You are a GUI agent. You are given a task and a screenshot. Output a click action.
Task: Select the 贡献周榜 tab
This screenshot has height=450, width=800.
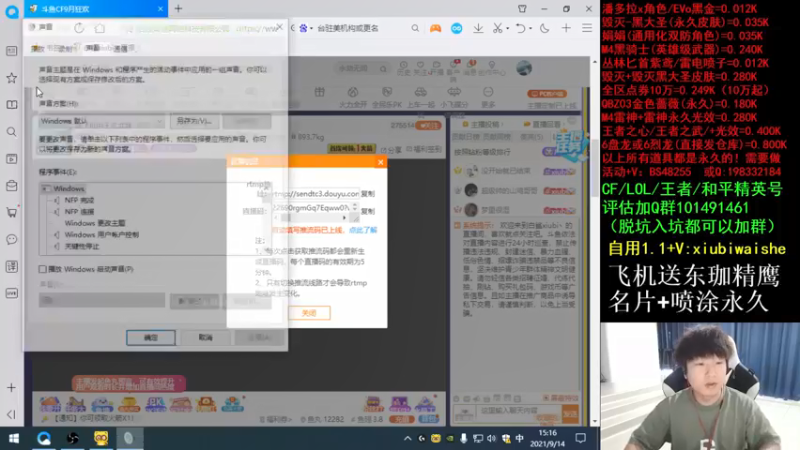click(497, 137)
